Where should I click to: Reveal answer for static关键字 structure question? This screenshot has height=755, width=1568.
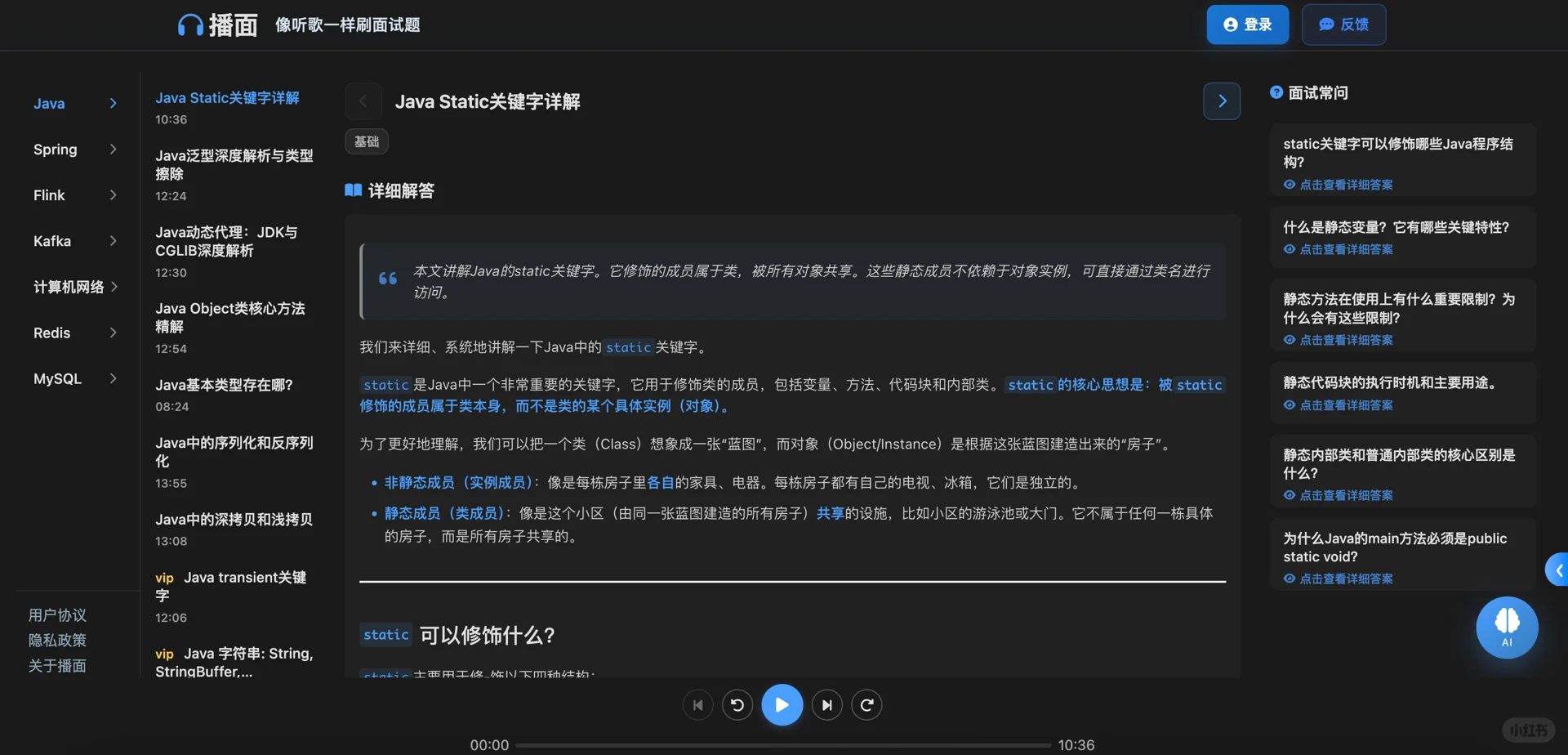point(1344,185)
